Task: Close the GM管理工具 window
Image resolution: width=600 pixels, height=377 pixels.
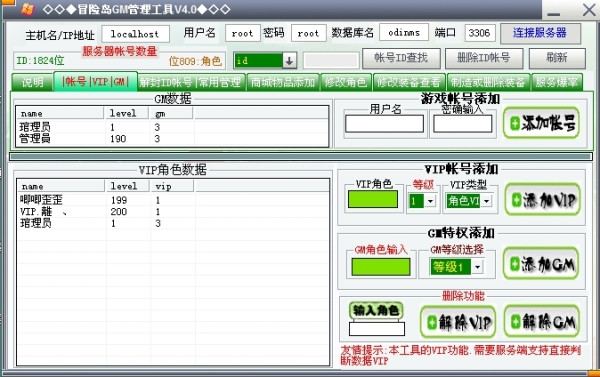Action: (x=589, y=10)
